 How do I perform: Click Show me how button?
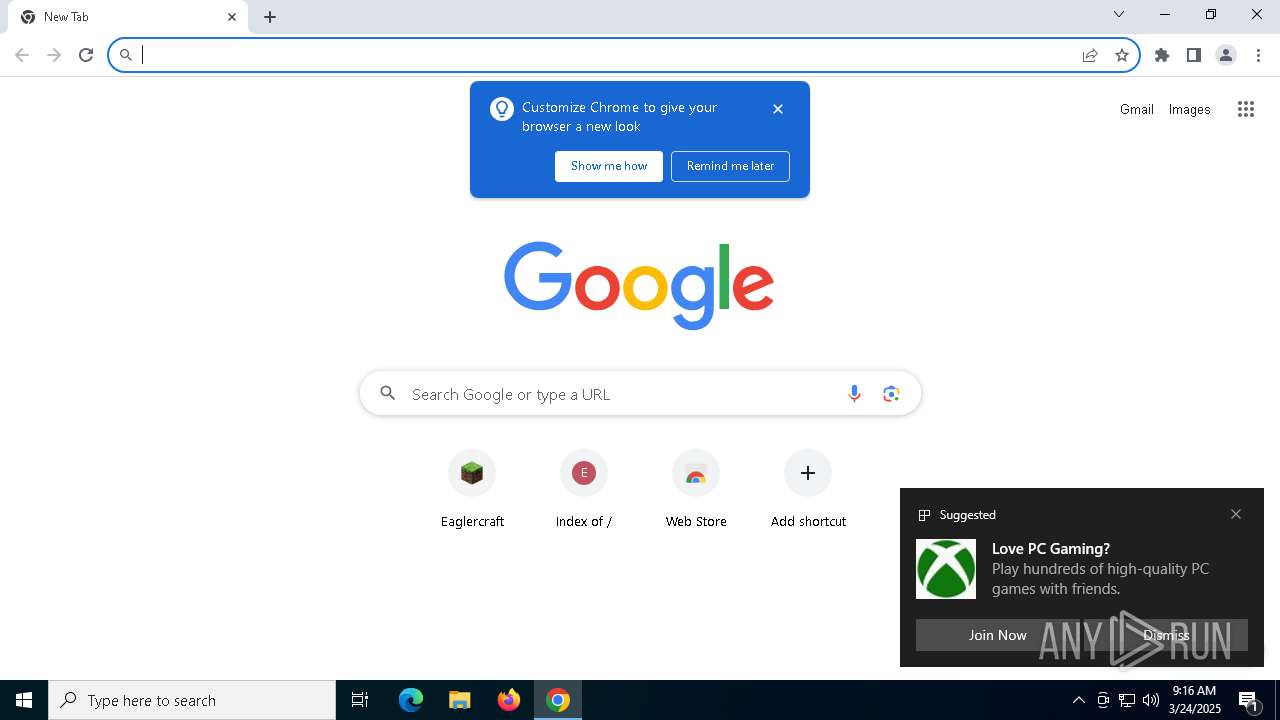[x=609, y=166]
